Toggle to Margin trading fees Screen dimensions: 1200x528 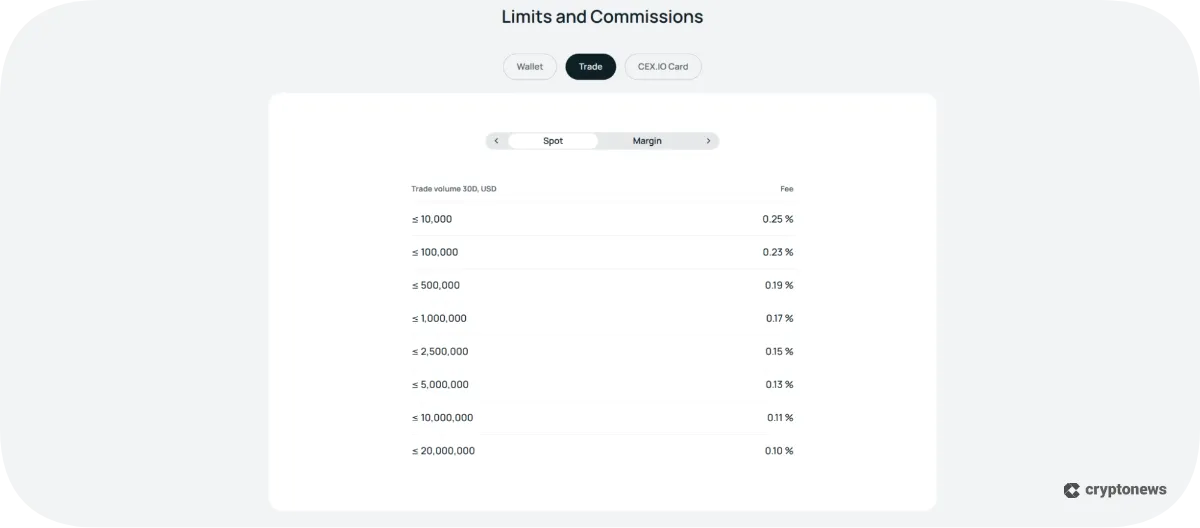pyautogui.click(x=647, y=141)
